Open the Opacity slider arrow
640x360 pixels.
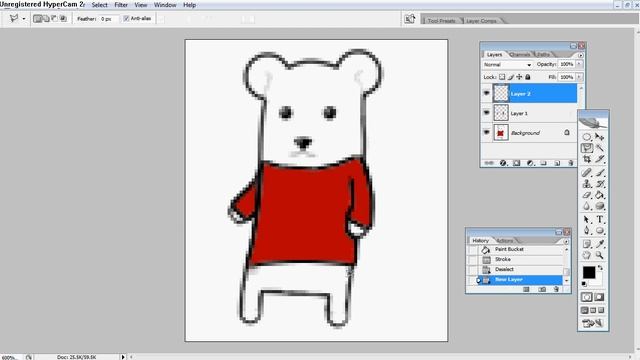point(579,64)
